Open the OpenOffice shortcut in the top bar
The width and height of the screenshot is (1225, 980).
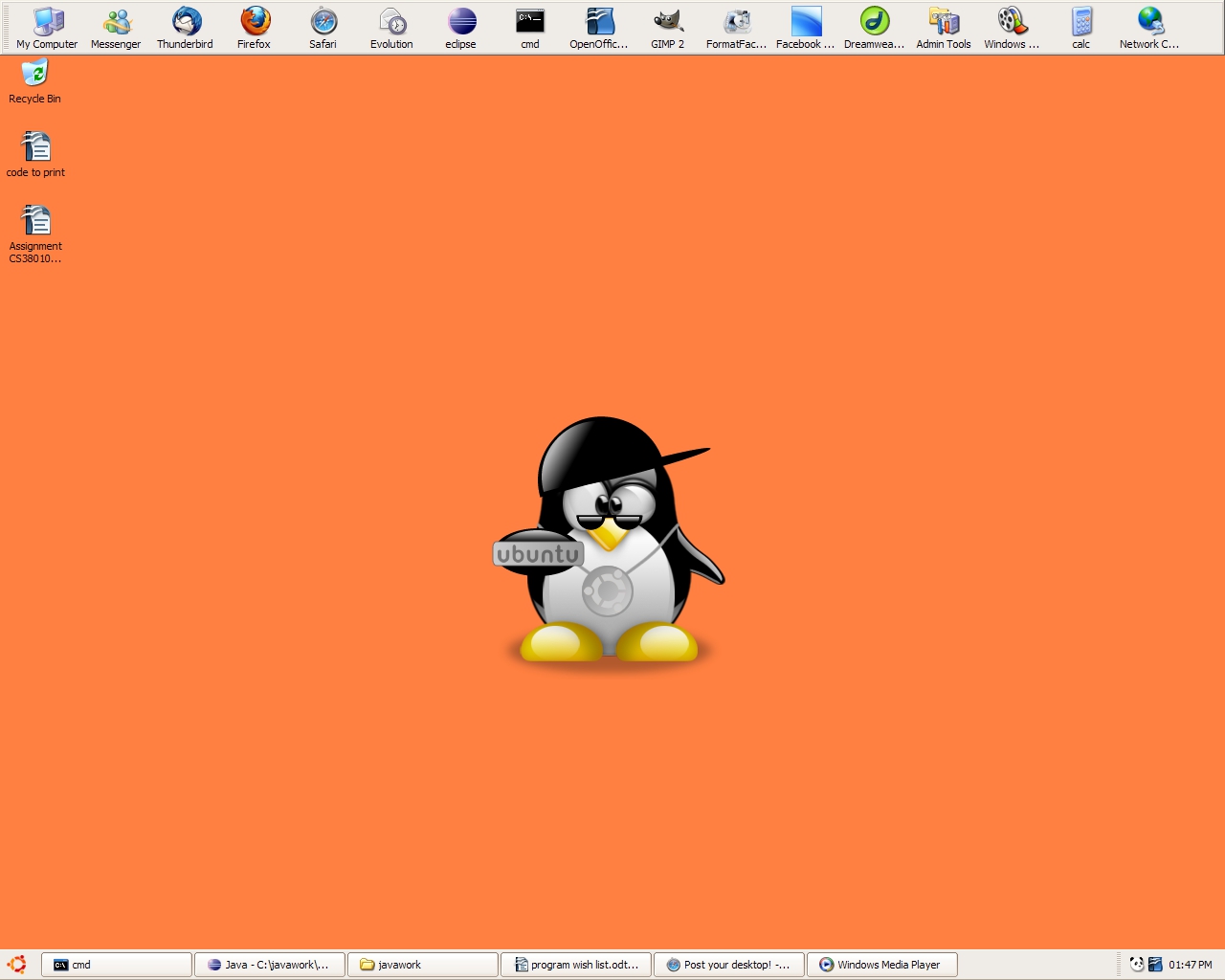tap(599, 28)
